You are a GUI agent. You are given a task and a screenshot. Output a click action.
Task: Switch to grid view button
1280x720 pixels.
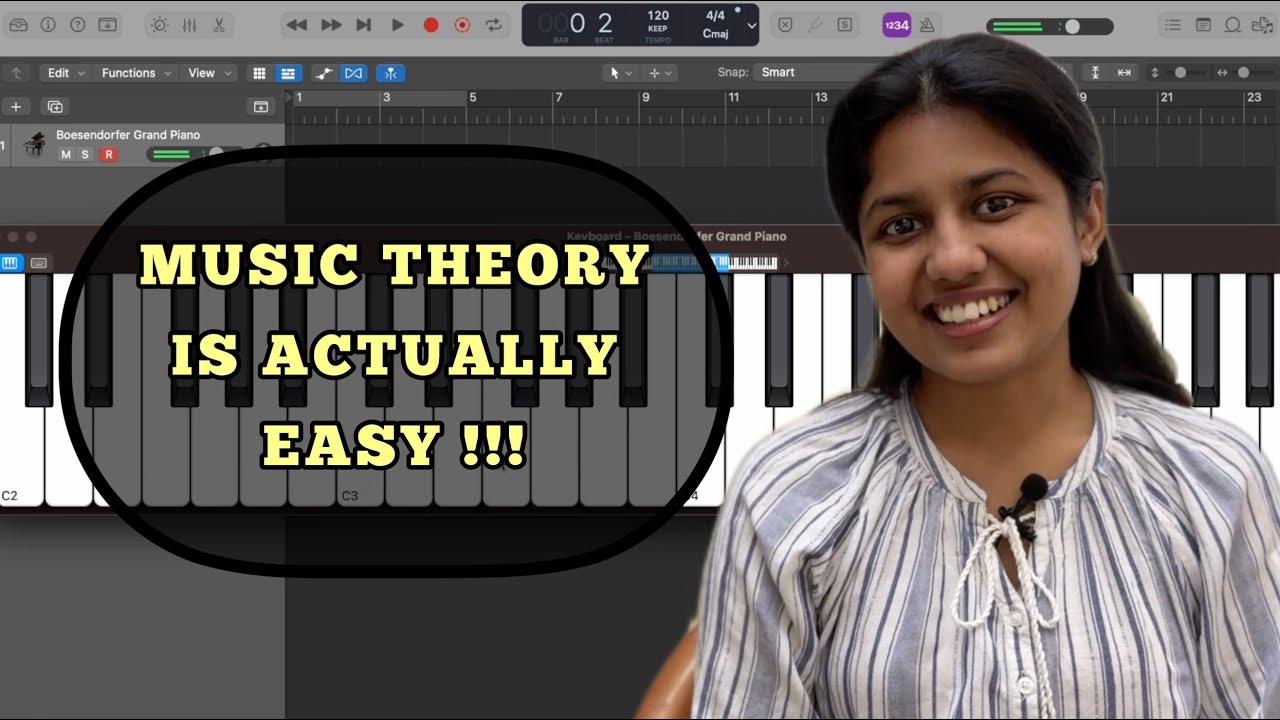pyautogui.click(x=259, y=73)
